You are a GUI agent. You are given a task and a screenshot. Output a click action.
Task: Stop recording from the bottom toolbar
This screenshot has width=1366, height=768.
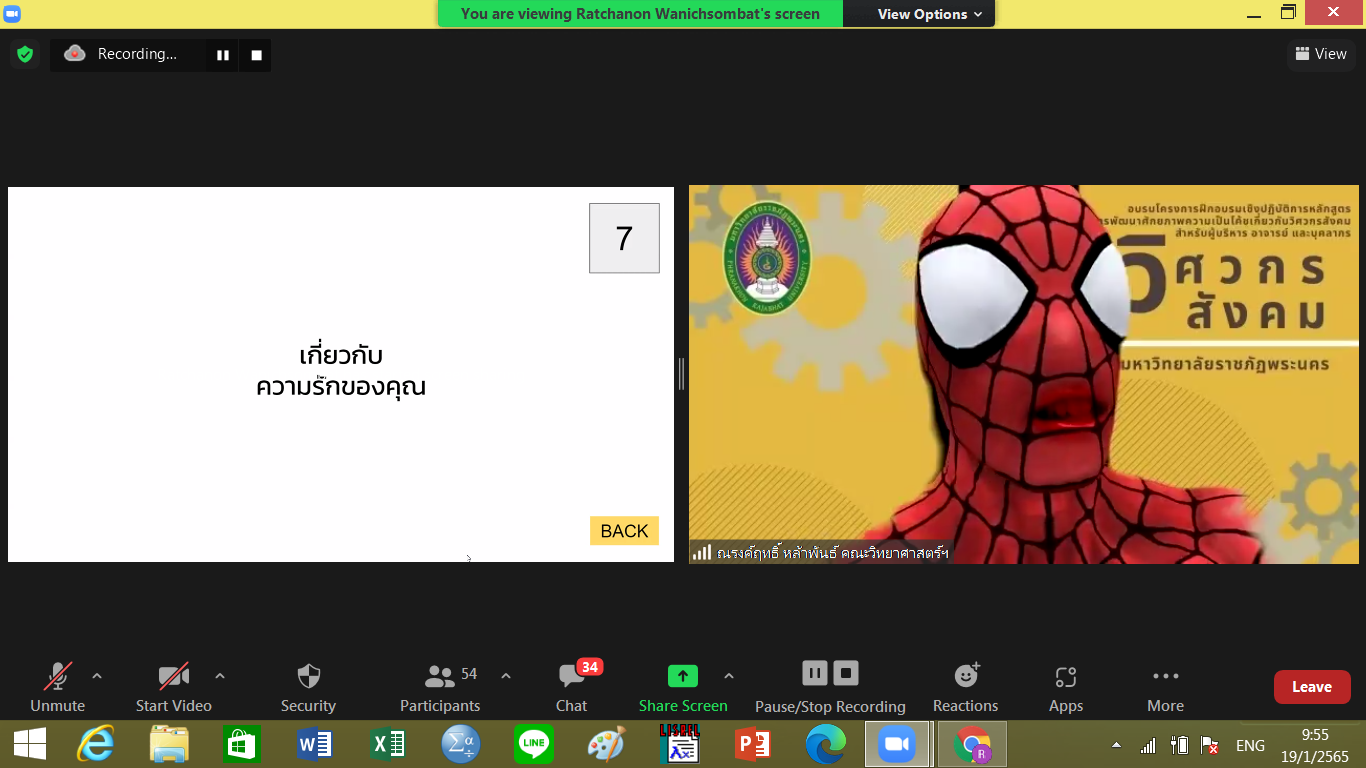point(846,673)
